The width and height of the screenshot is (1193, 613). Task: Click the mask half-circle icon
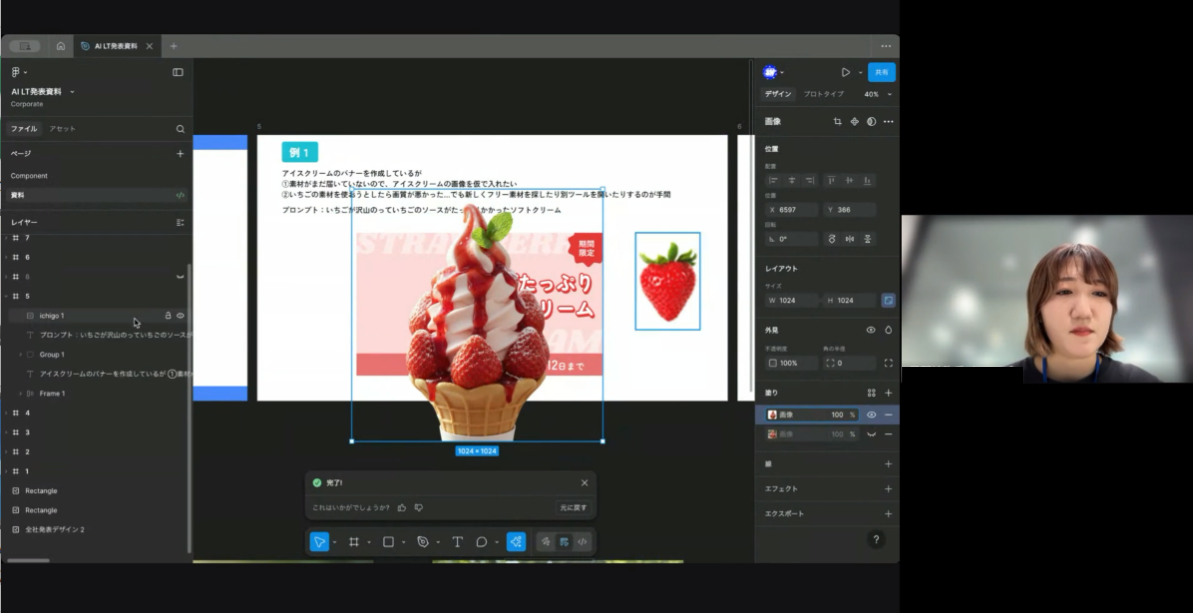click(871, 122)
